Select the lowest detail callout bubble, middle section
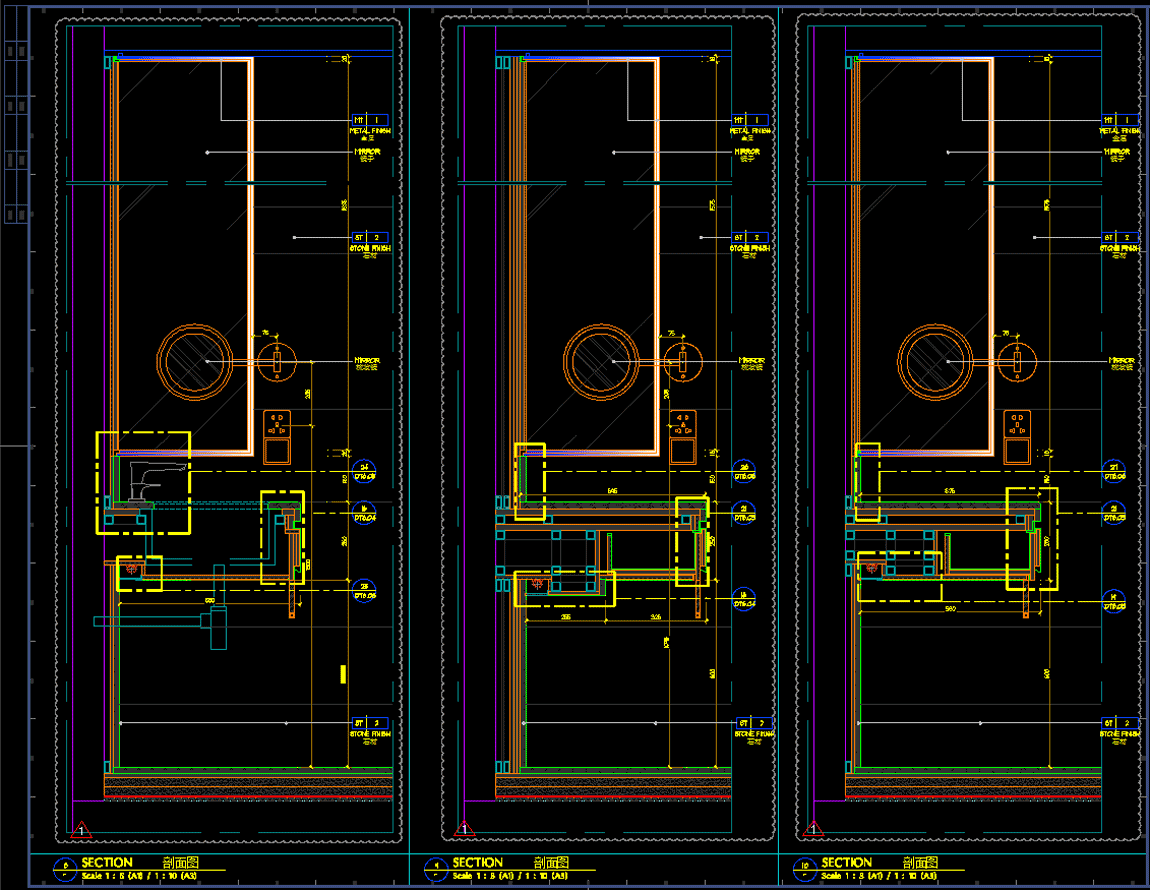The height and width of the screenshot is (890, 1150). click(743, 599)
